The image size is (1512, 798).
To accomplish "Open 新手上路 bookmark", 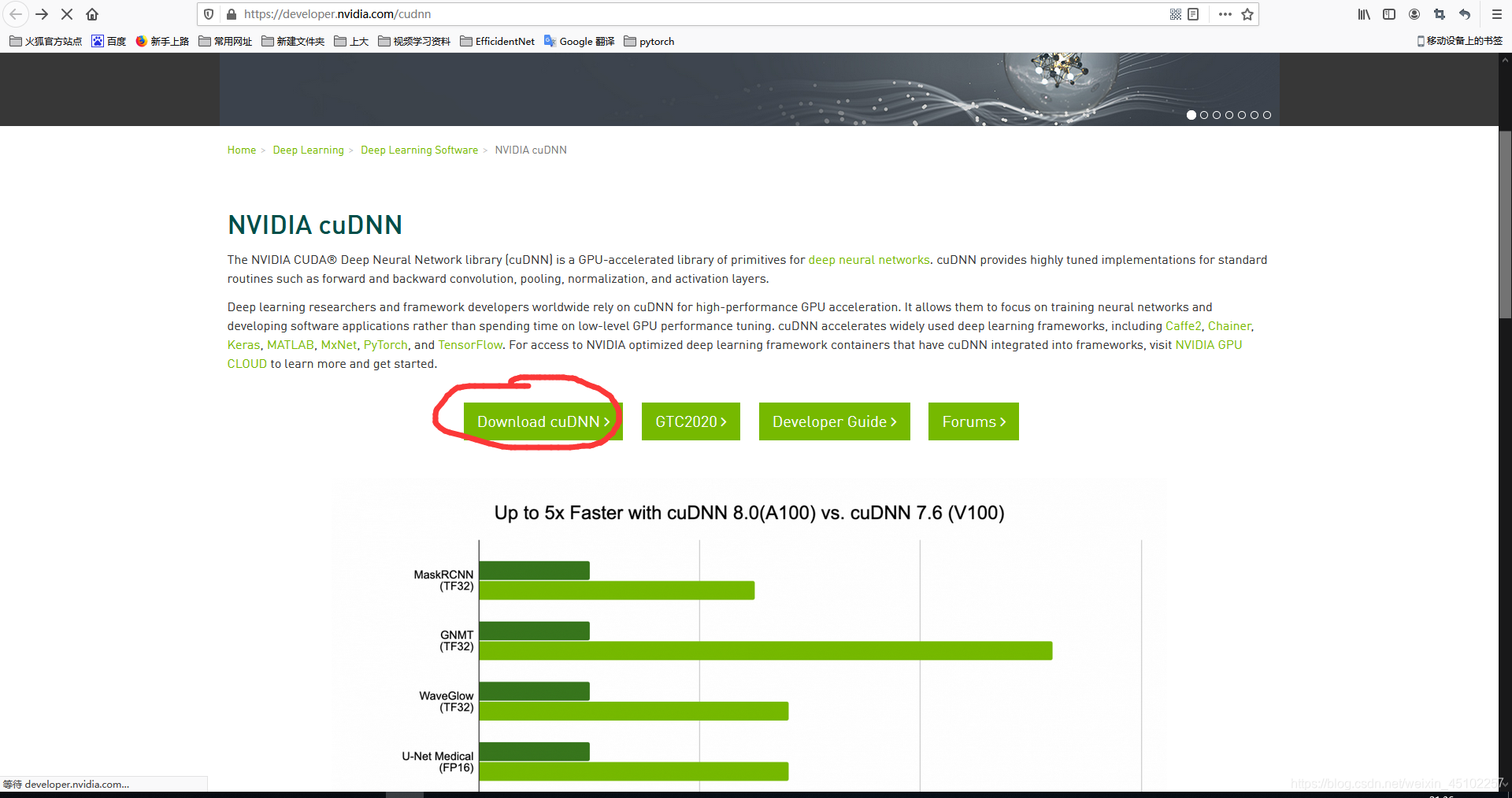I will [x=162, y=41].
